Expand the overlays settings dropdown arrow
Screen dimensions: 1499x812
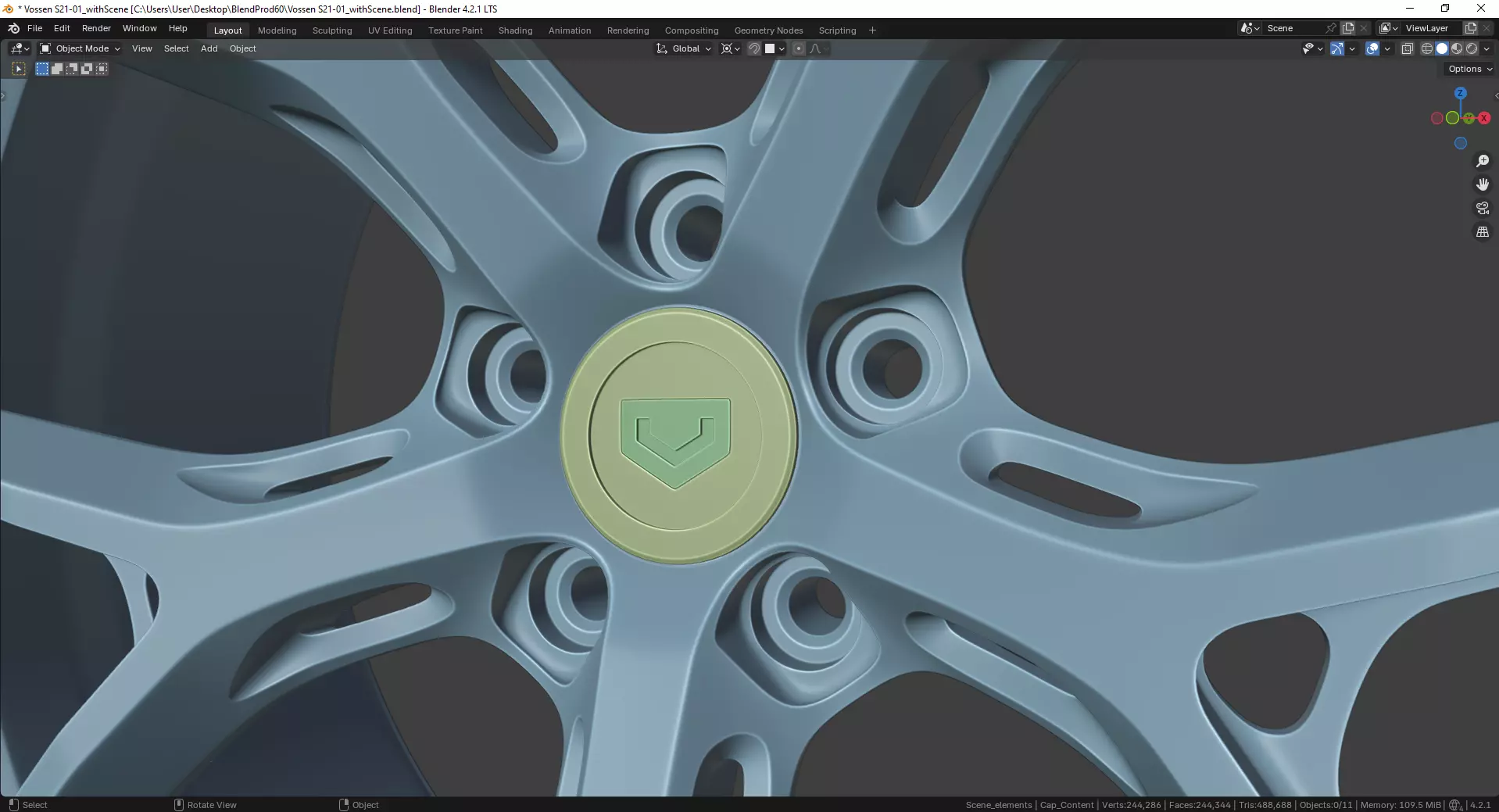[x=1387, y=48]
